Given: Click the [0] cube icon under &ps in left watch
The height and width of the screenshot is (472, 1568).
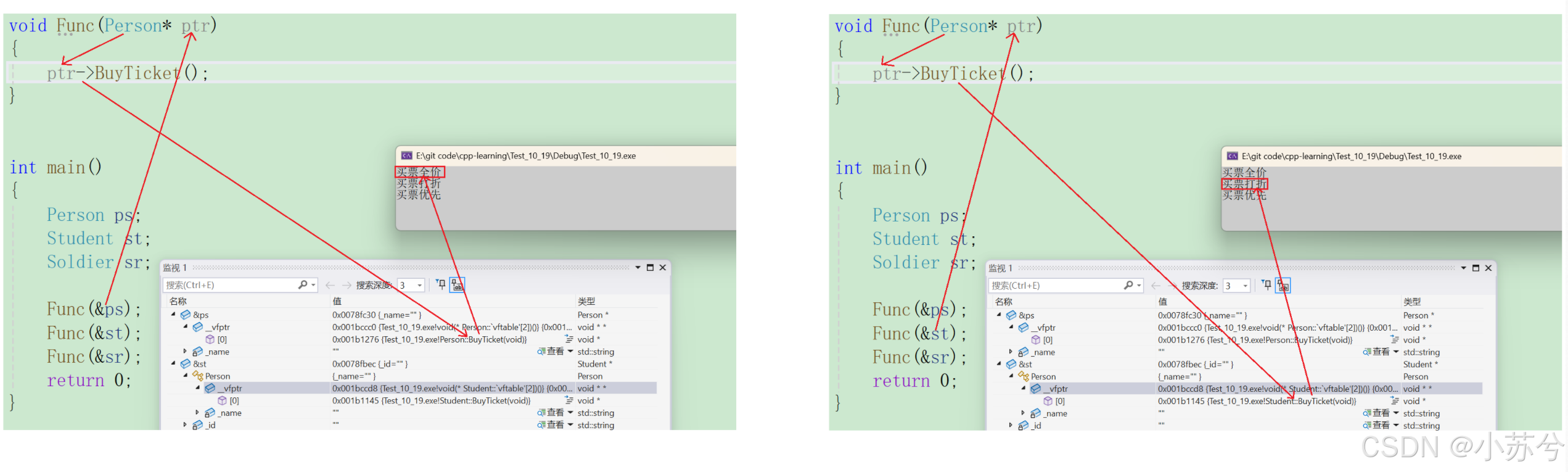Looking at the screenshot, I should tap(210, 339).
